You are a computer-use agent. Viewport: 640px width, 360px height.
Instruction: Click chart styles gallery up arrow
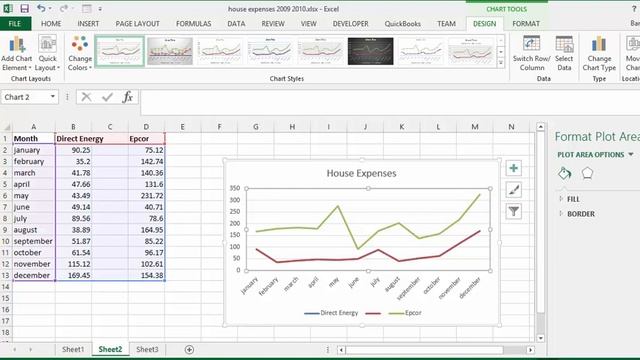pos(501,41)
